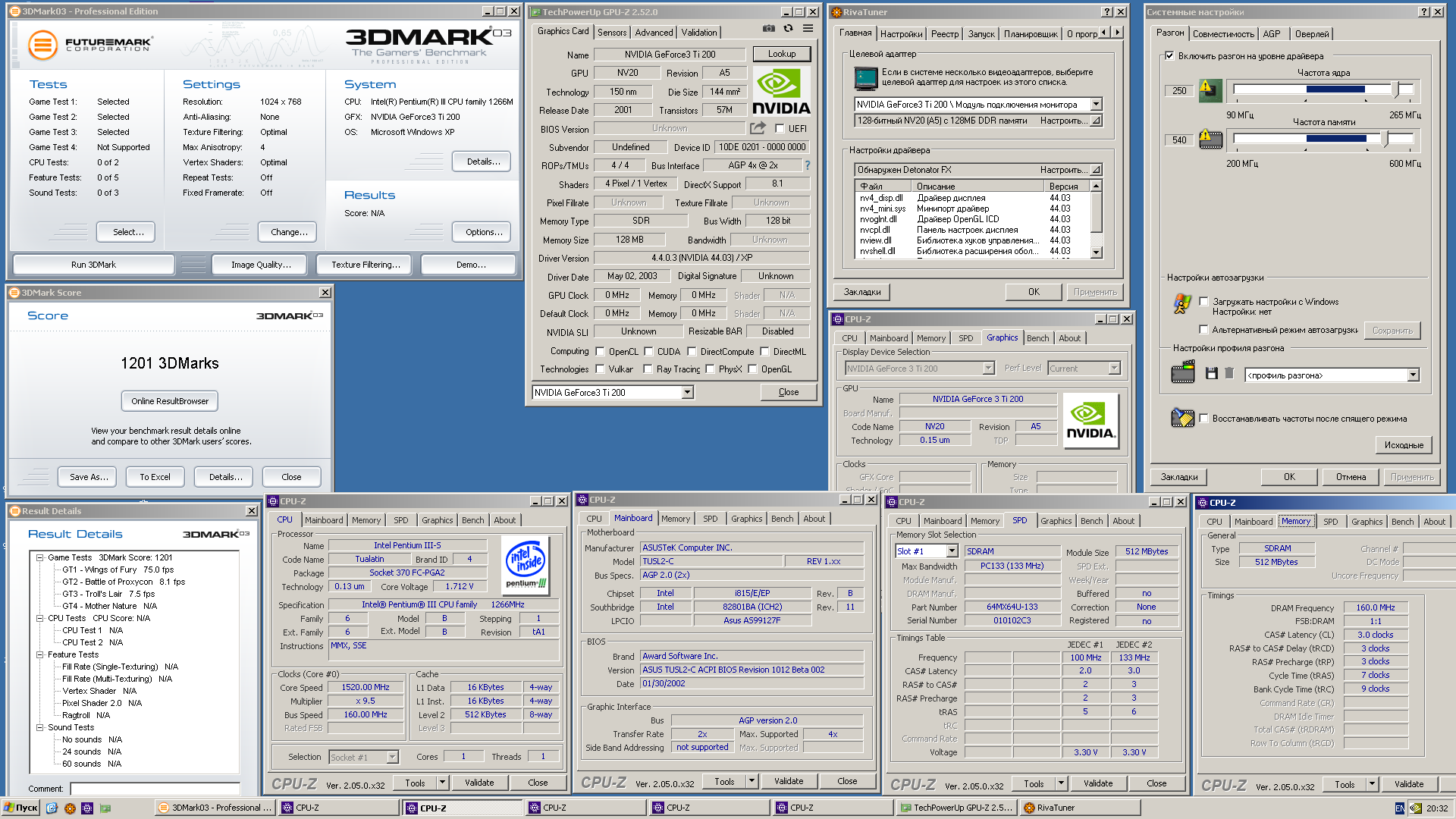Click adapter 'Настроить...' triangle button in RivaTuner
This screenshot has width=1456, height=819.
click(x=1097, y=121)
